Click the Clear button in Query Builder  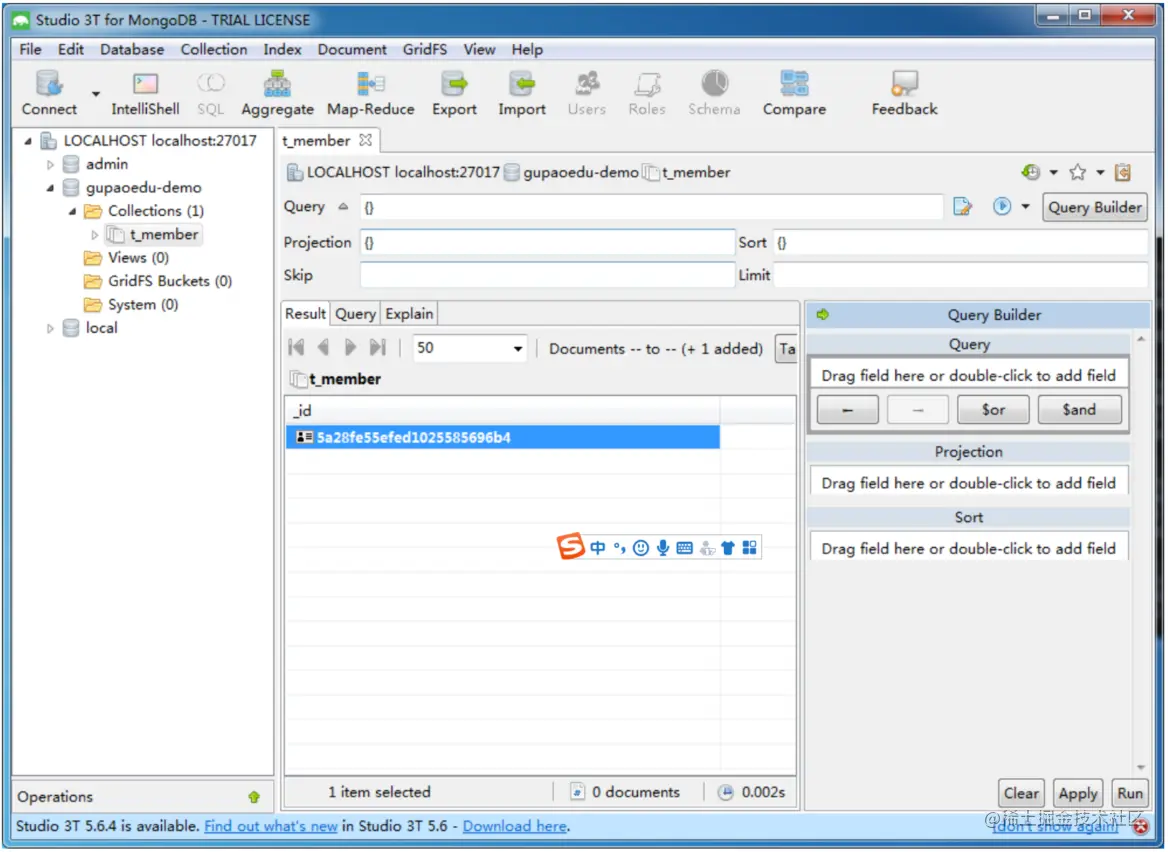click(1021, 793)
